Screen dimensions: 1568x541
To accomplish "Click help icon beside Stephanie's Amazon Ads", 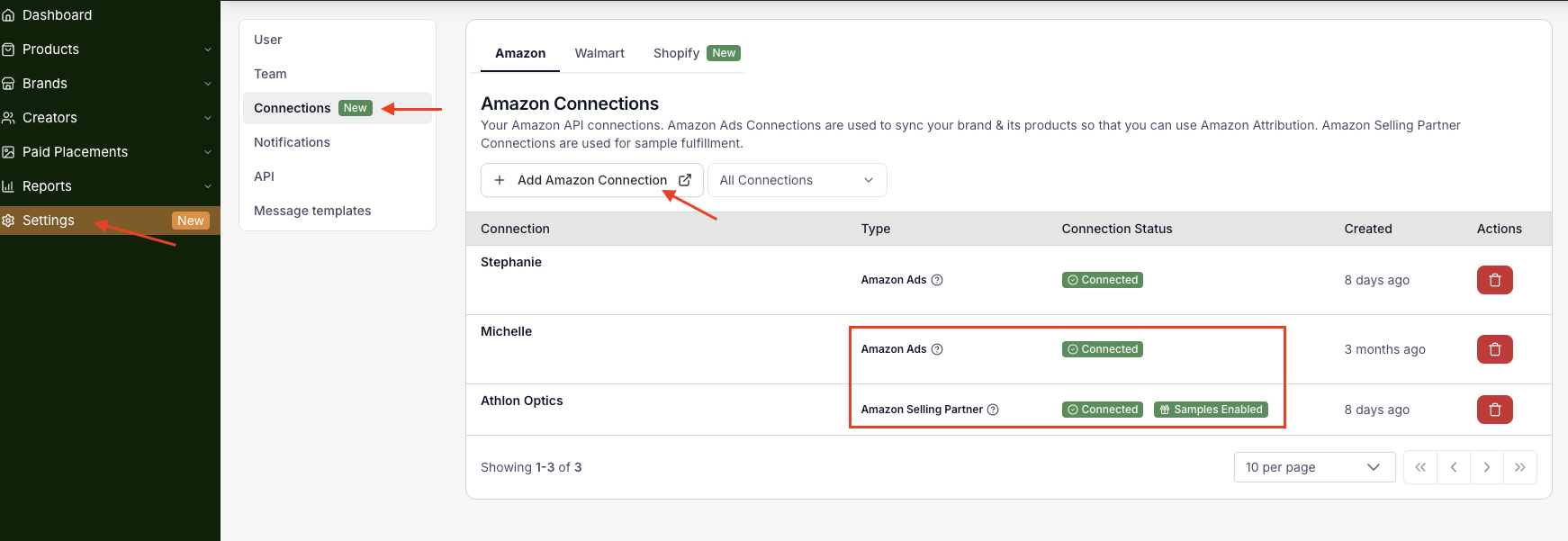I will point(937,280).
